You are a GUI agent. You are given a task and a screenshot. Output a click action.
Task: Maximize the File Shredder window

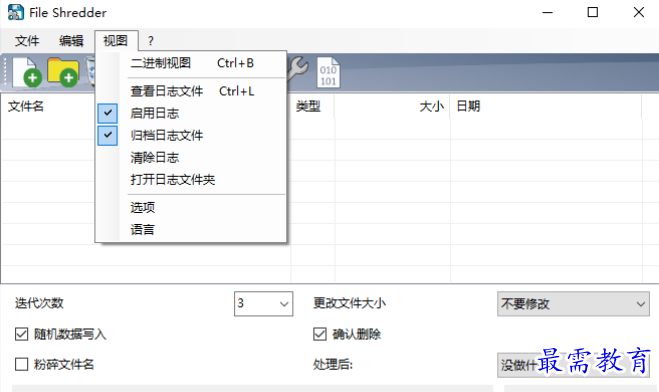593,13
